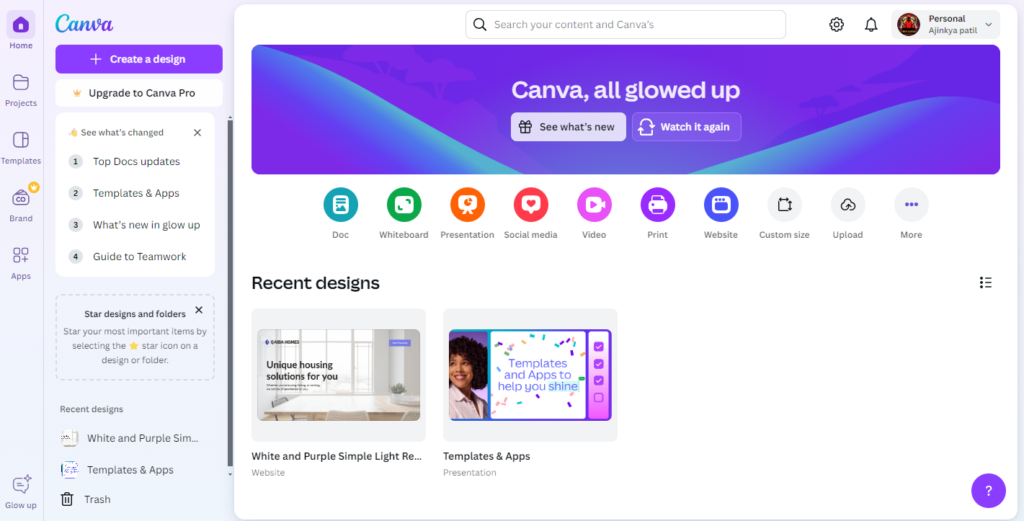Open Templates & Apps in sidebar recents
This screenshot has height=521, width=1024.
118,469
